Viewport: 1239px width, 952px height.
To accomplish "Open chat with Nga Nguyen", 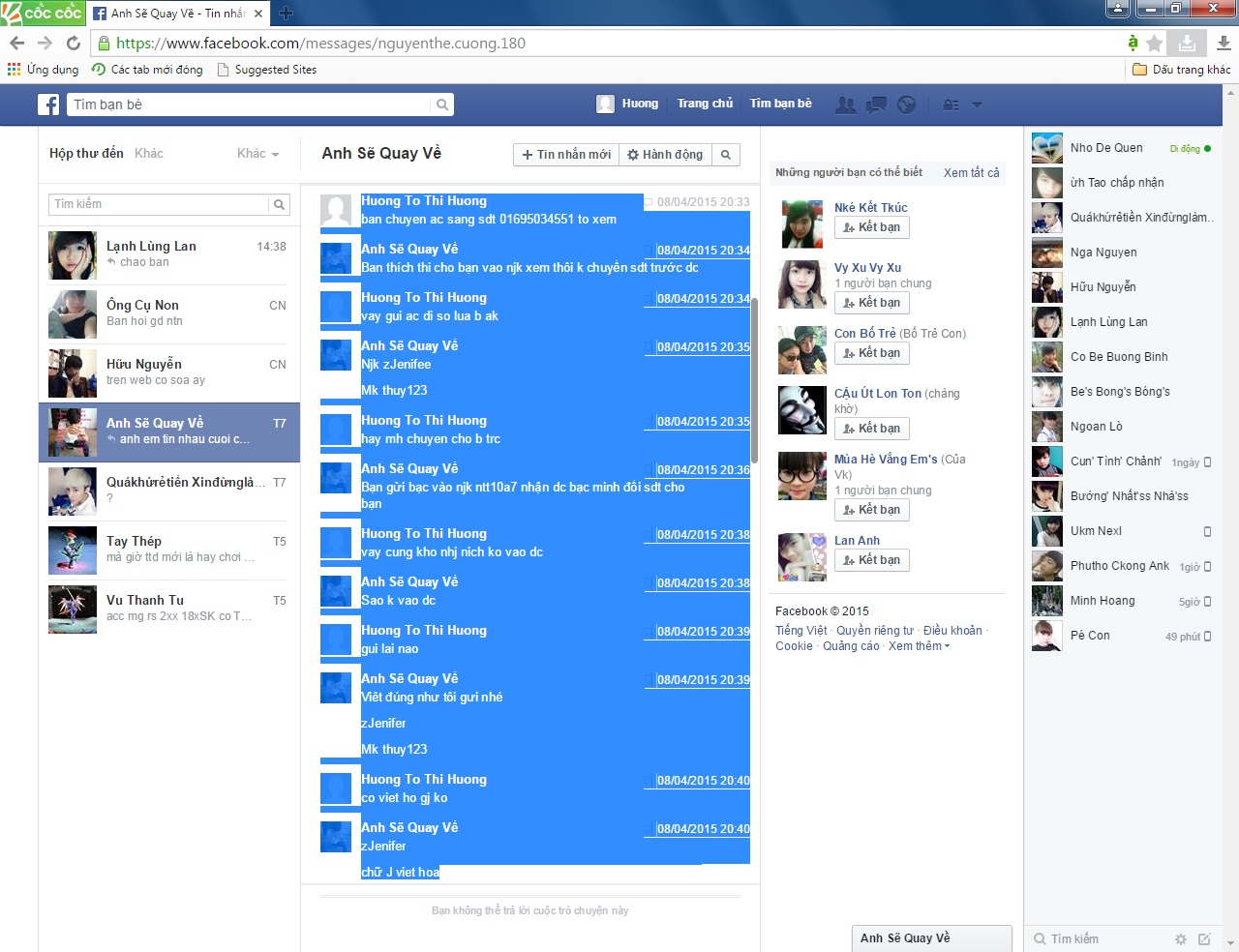I will point(1122,253).
